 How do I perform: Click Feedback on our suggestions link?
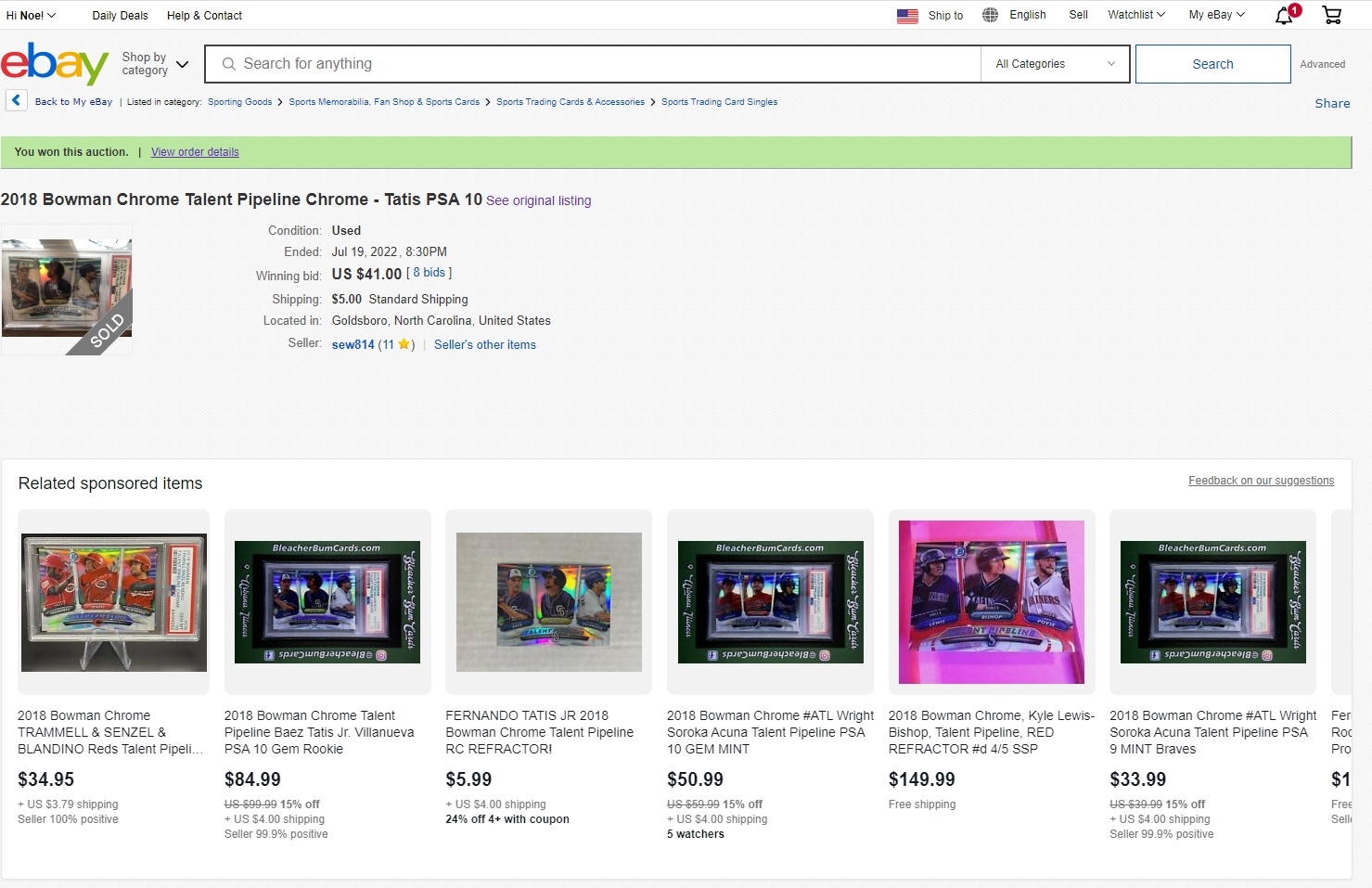[x=1261, y=481]
